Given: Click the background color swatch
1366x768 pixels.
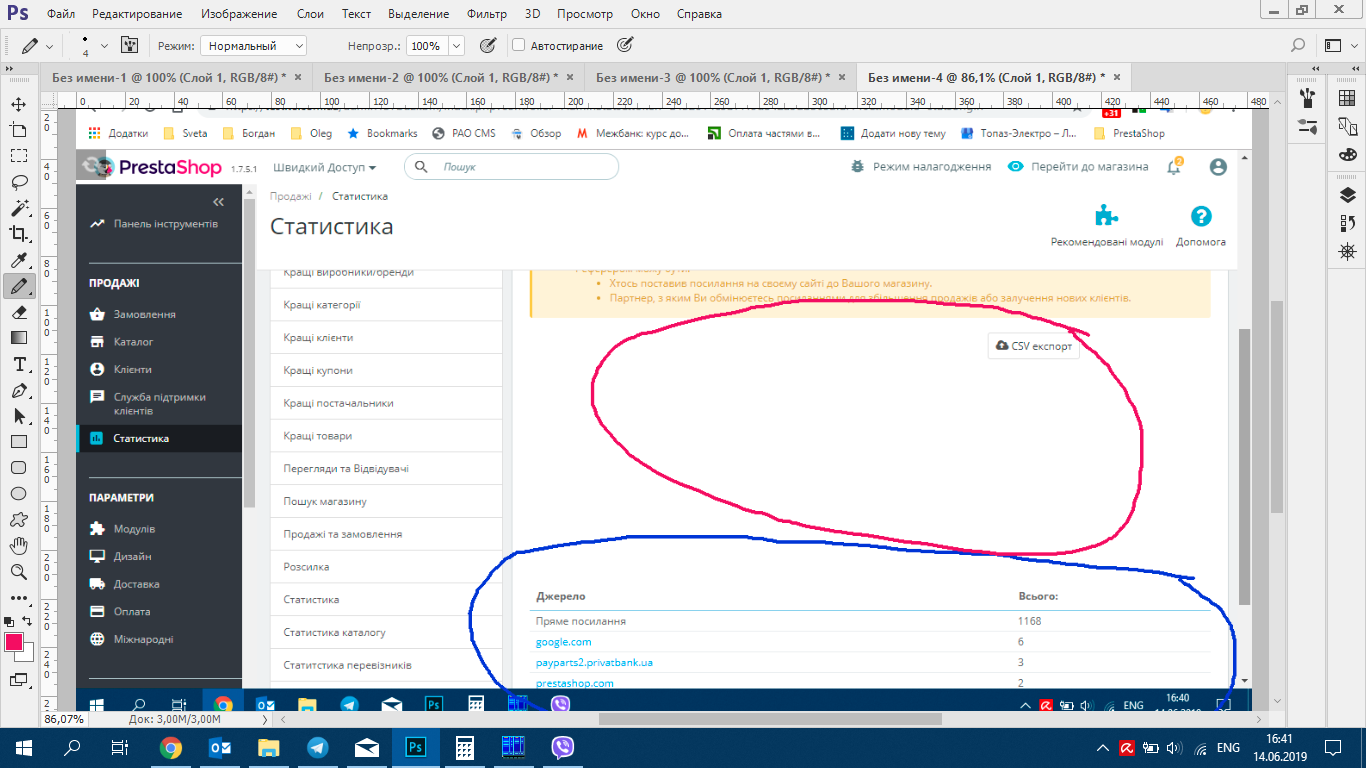Looking at the screenshot, I should click(28, 655).
